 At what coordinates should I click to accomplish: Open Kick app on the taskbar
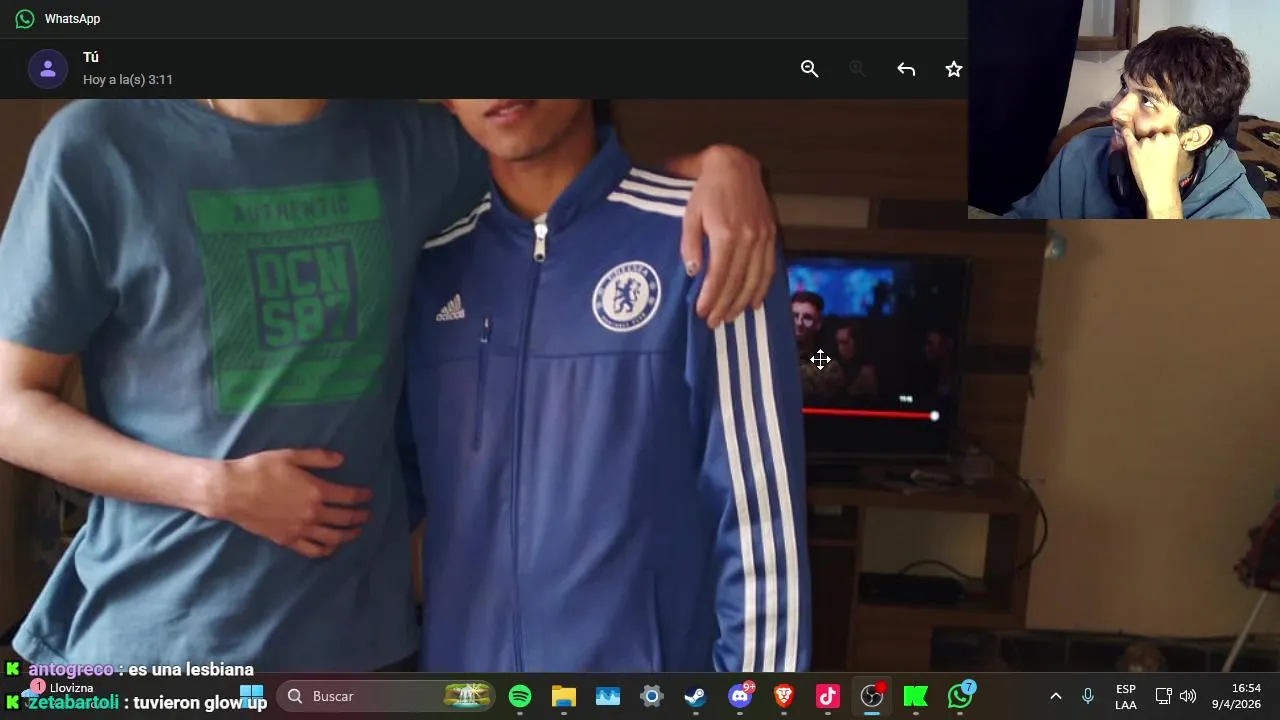pos(916,696)
